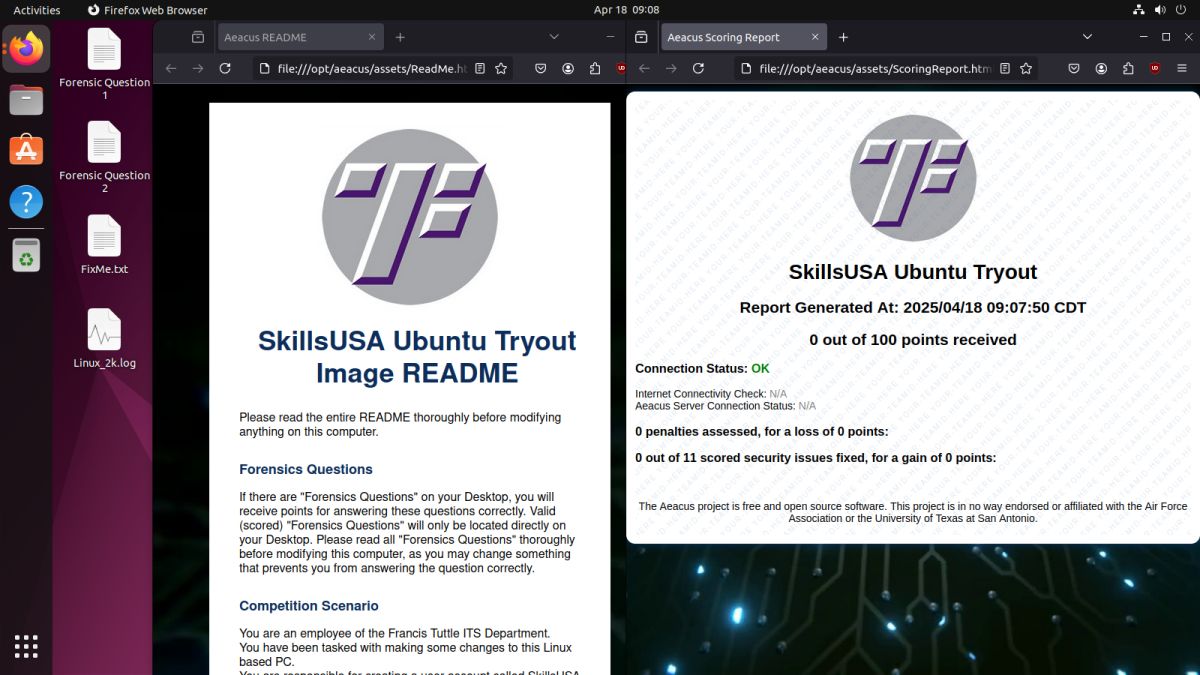
Task: Toggle reader view in the Scoring Report window
Action: point(1005,69)
